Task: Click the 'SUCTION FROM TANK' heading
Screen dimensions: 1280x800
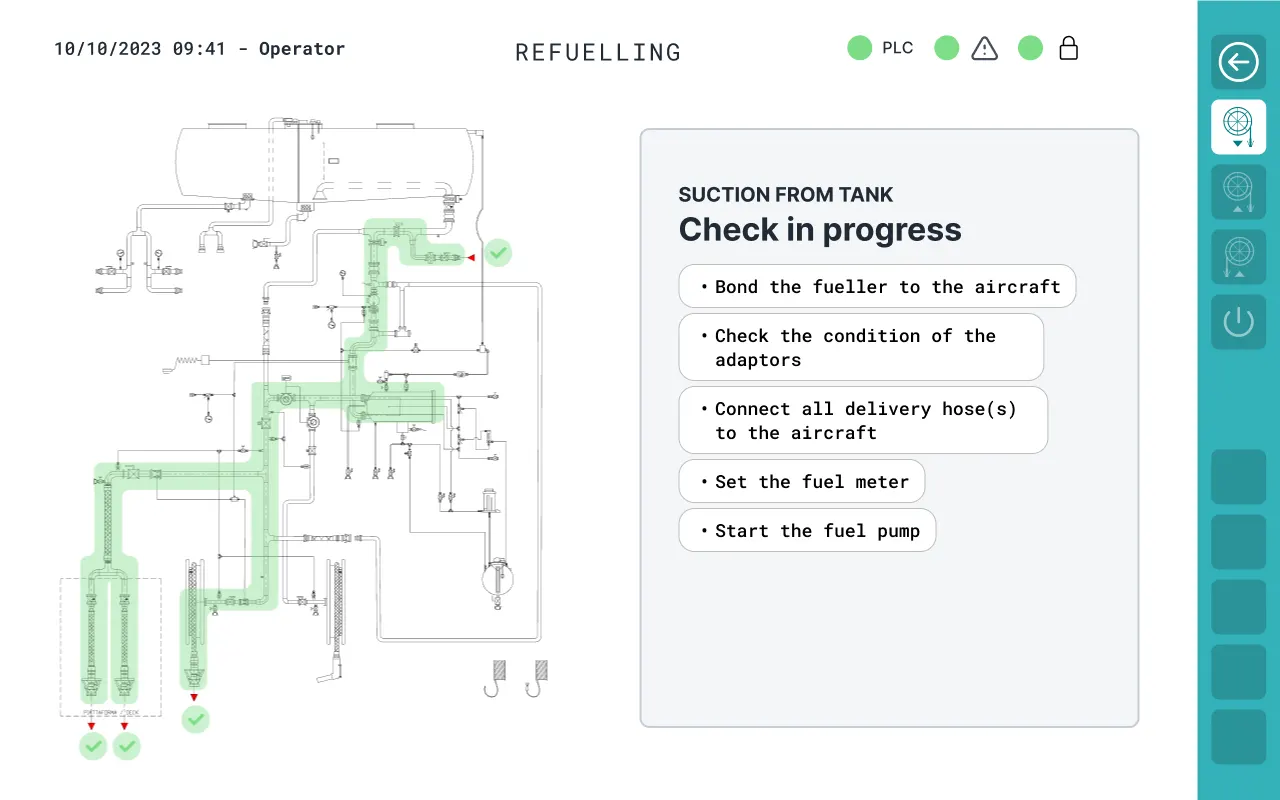Action: coord(786,195)
